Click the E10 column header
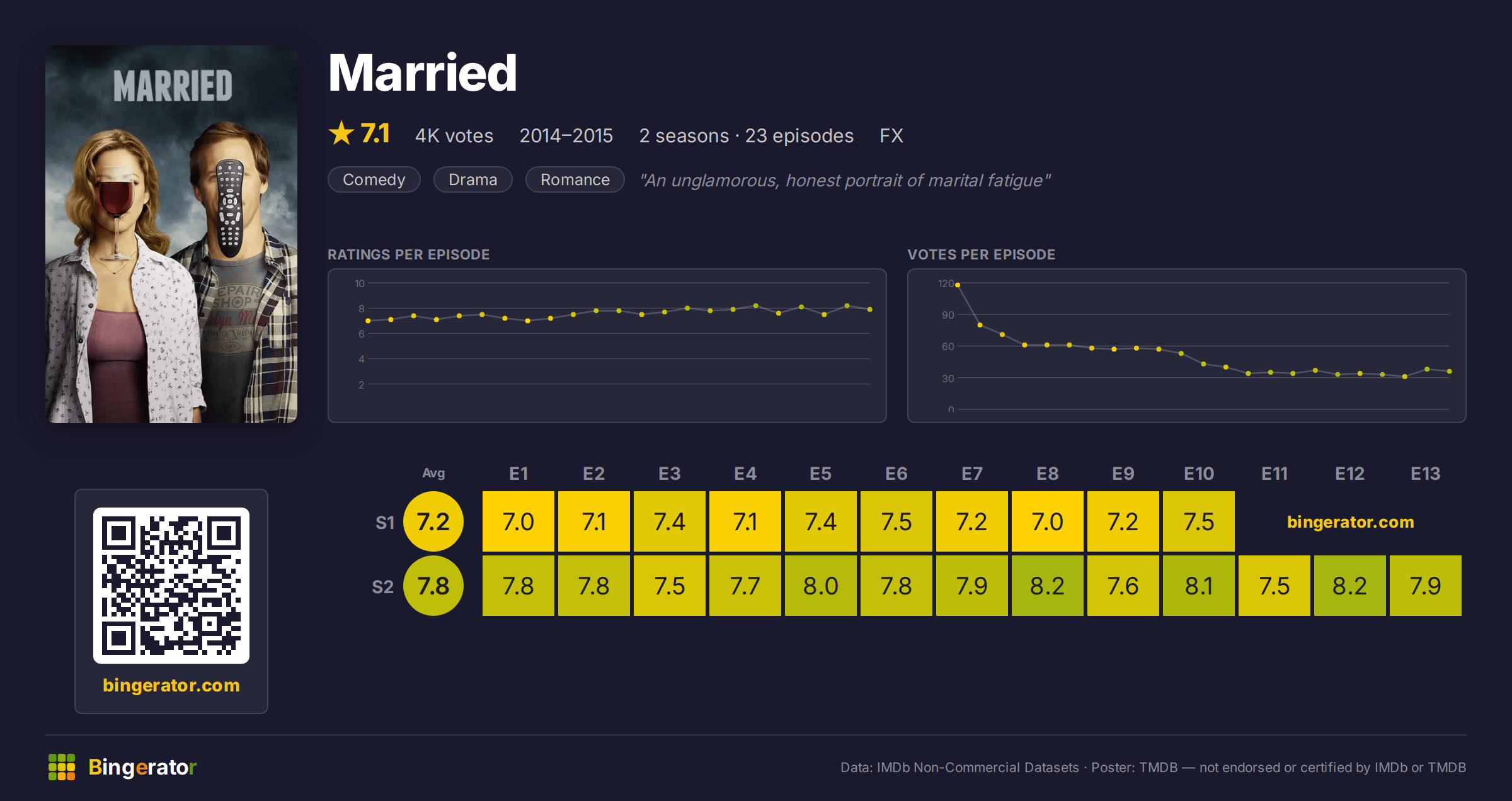The image size is (1512, 801). pos(1199,474)
